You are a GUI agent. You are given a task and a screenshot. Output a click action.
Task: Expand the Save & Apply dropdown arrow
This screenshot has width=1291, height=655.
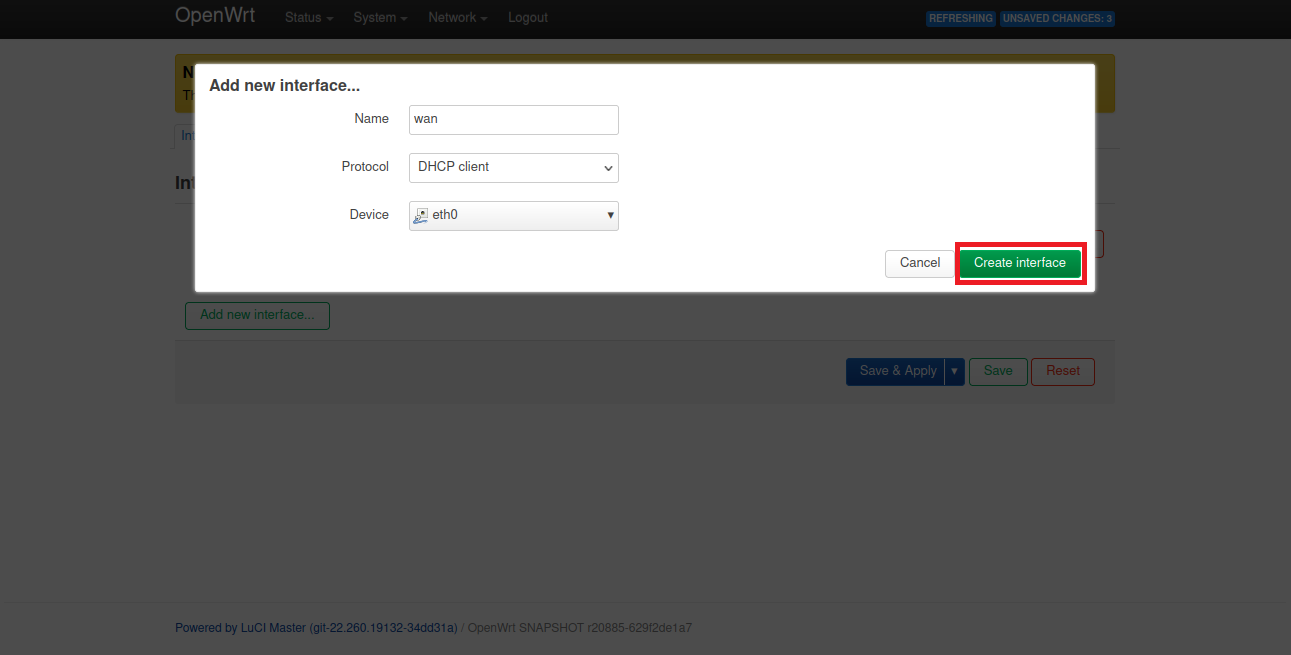[x=954, y=371]
